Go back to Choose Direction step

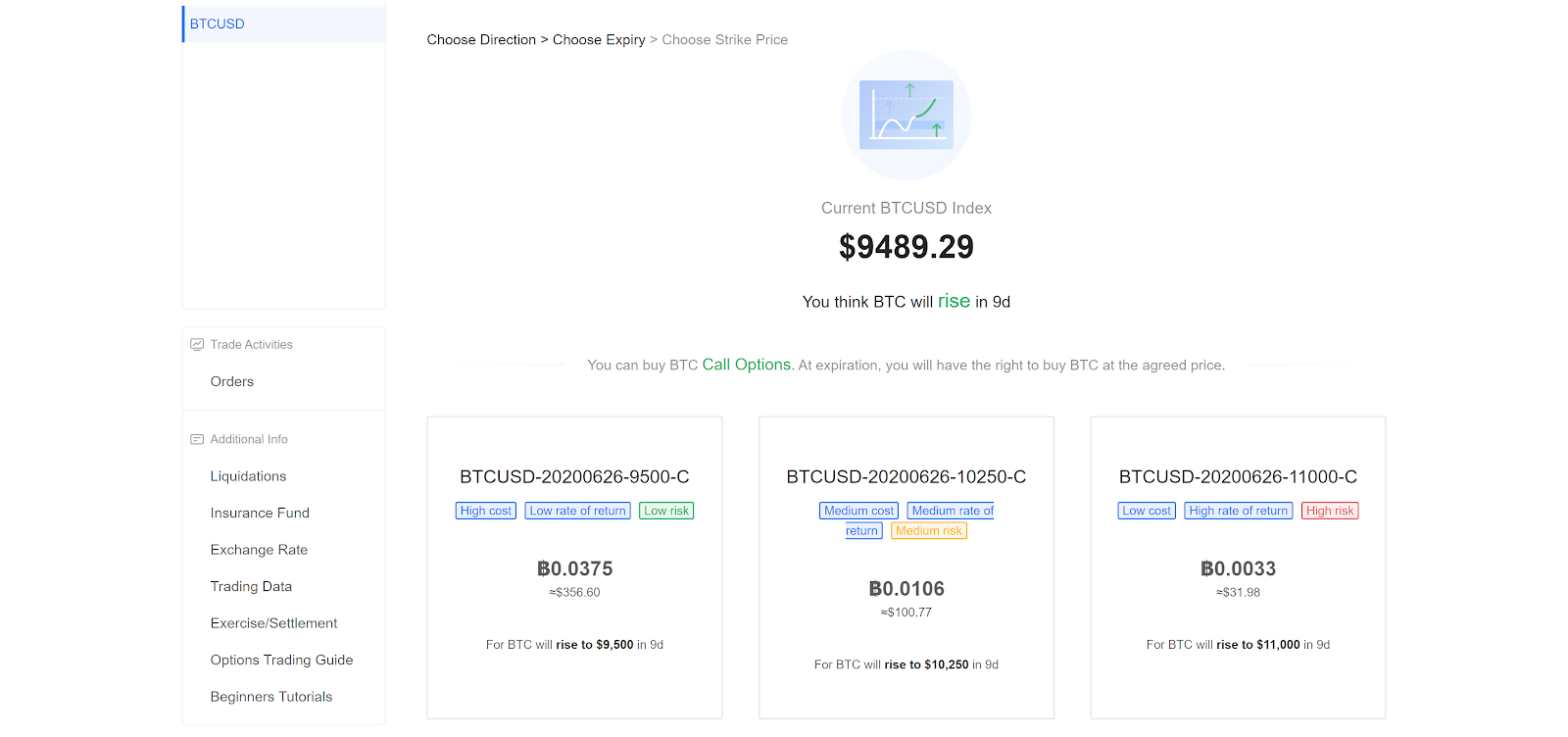481,40
